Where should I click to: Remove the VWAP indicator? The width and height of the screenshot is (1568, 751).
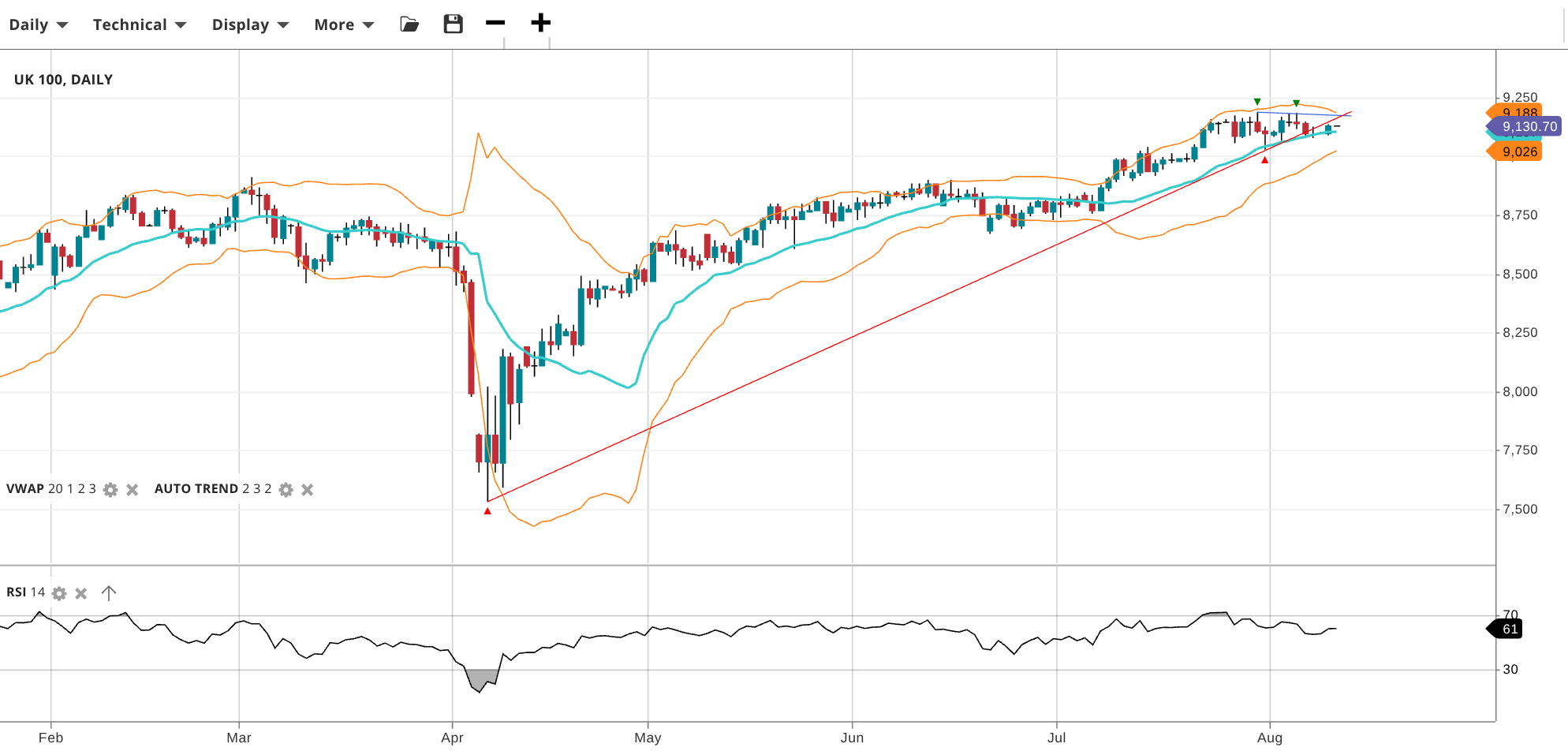[133, 490]
